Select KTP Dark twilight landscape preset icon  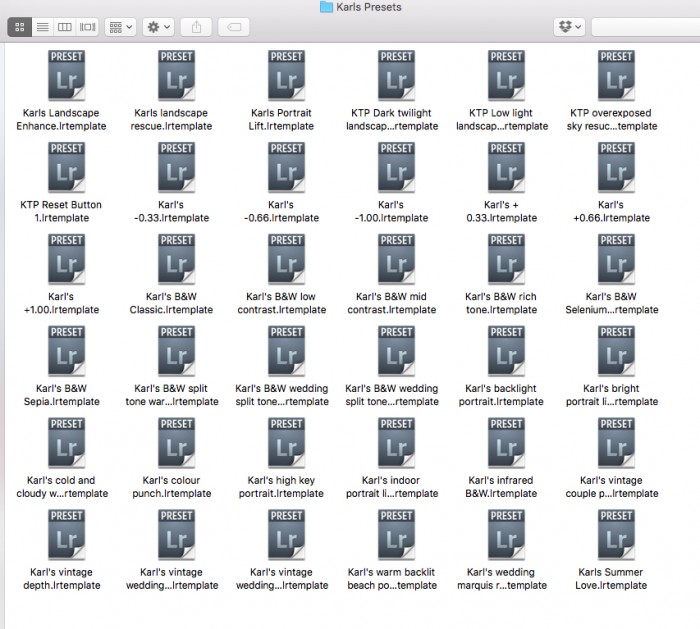pos(396,75)
